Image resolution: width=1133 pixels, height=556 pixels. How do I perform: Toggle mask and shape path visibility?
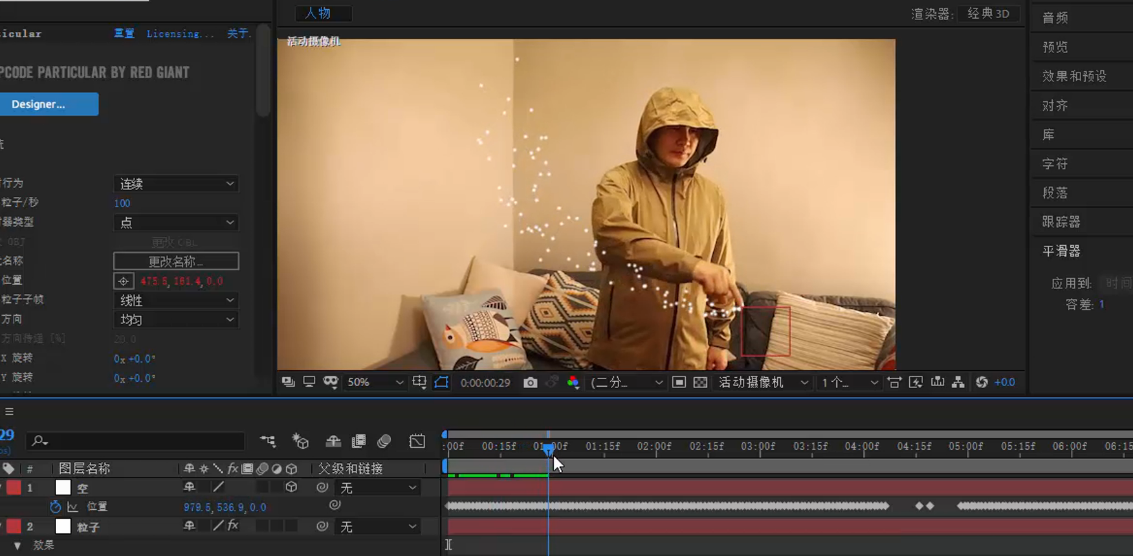click(x=331, y=382)
